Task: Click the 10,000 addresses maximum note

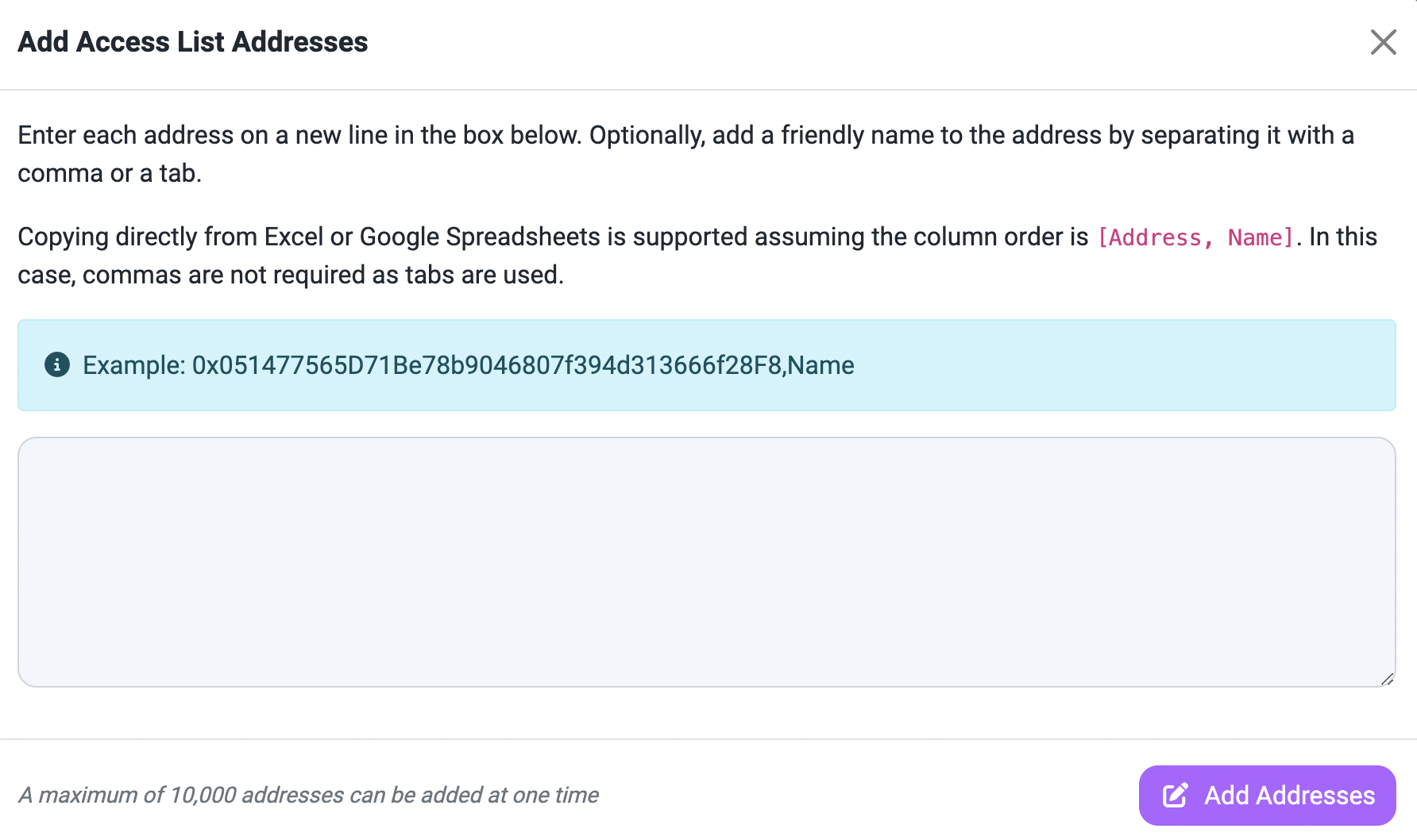Action: (308, 795)
